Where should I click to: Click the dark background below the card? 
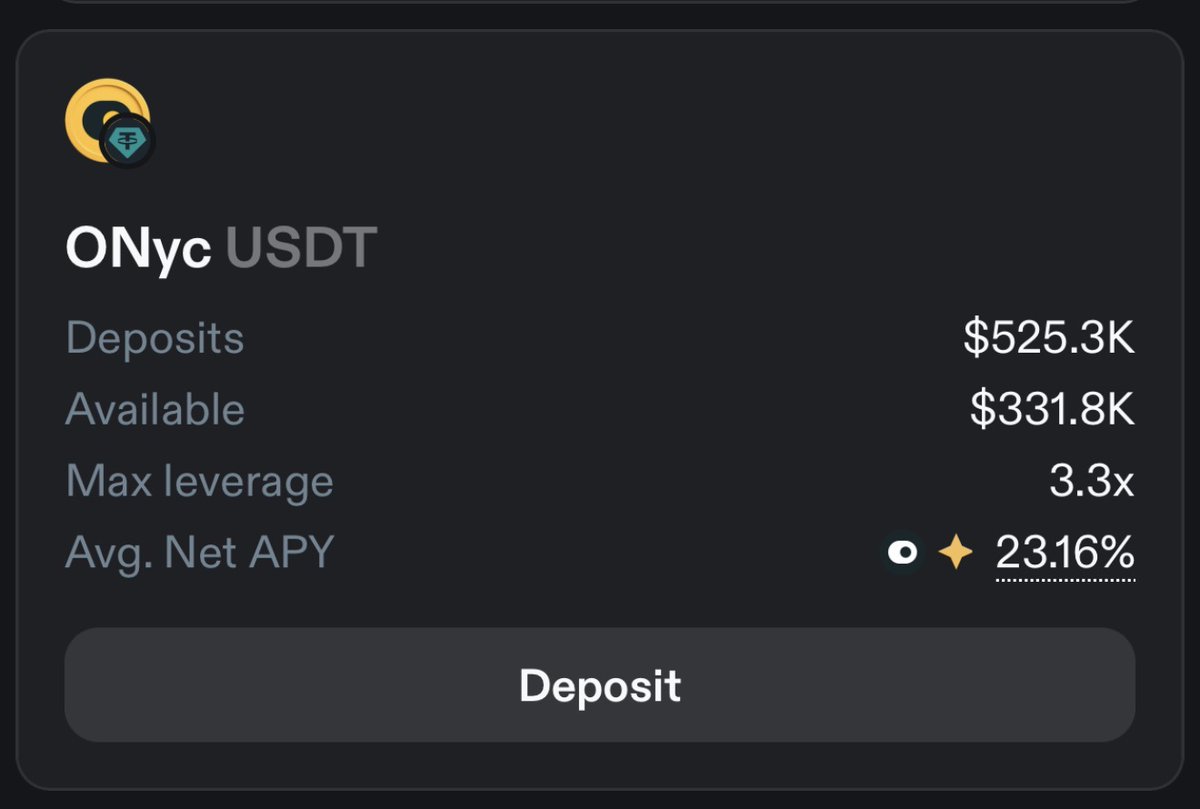point(600,800)
